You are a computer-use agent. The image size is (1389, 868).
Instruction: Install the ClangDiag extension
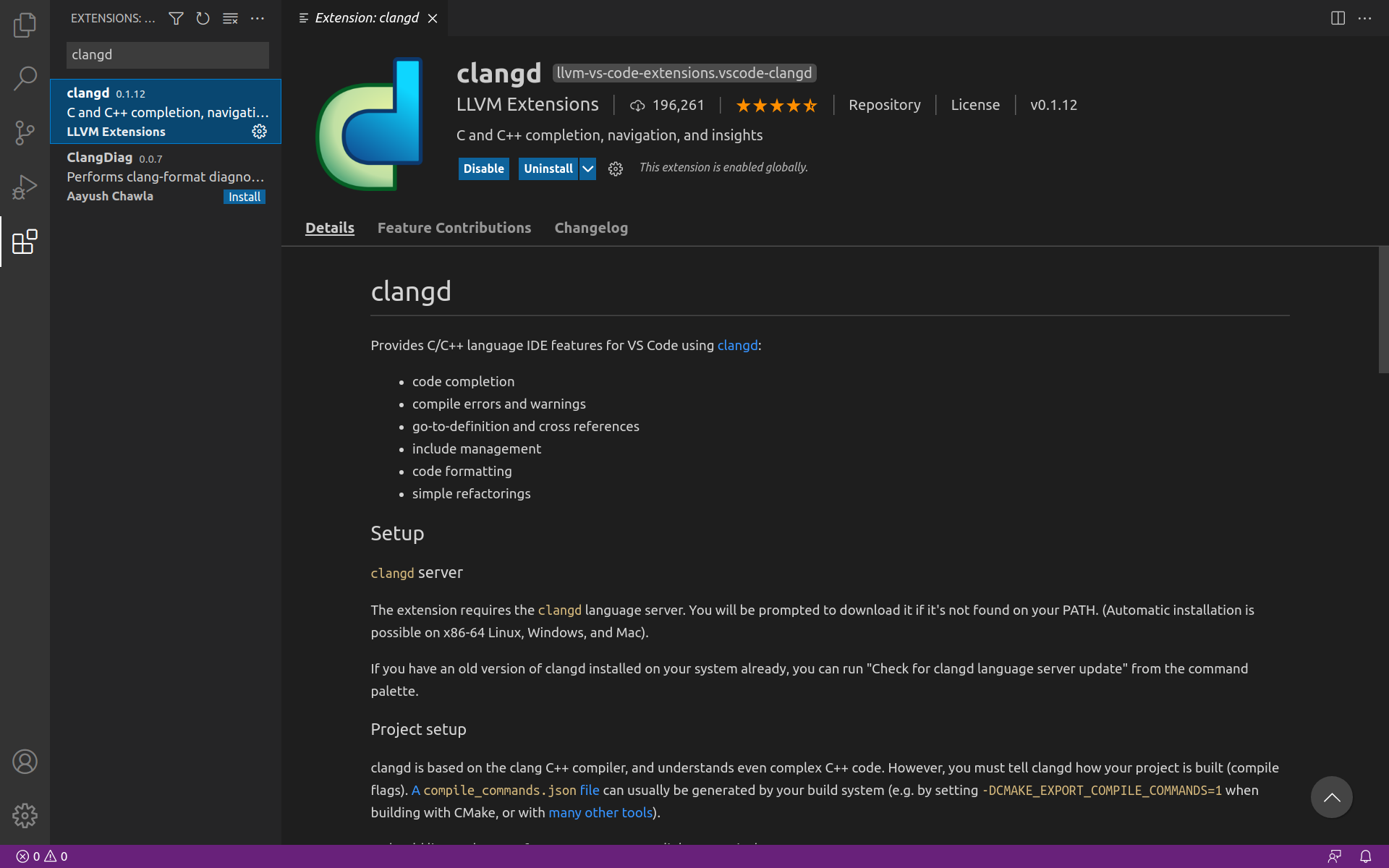point(245,197)
